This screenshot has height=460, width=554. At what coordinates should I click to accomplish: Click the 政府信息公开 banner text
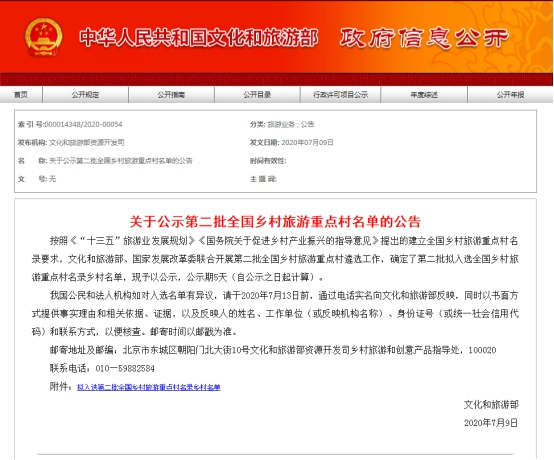[424, 37]
